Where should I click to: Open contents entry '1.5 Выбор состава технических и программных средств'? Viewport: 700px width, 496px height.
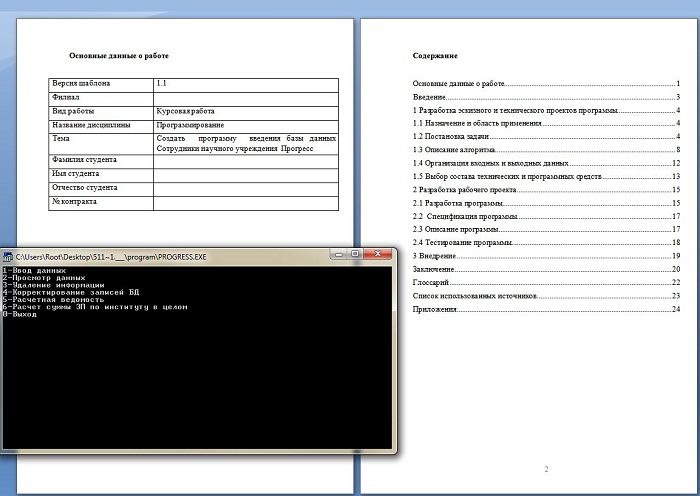(546, 177)
